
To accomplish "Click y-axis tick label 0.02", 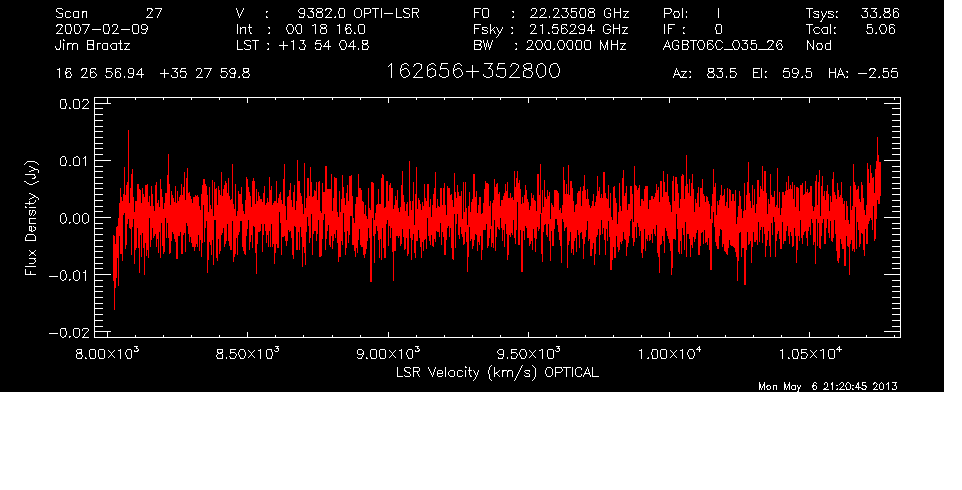I will (74, 104).
